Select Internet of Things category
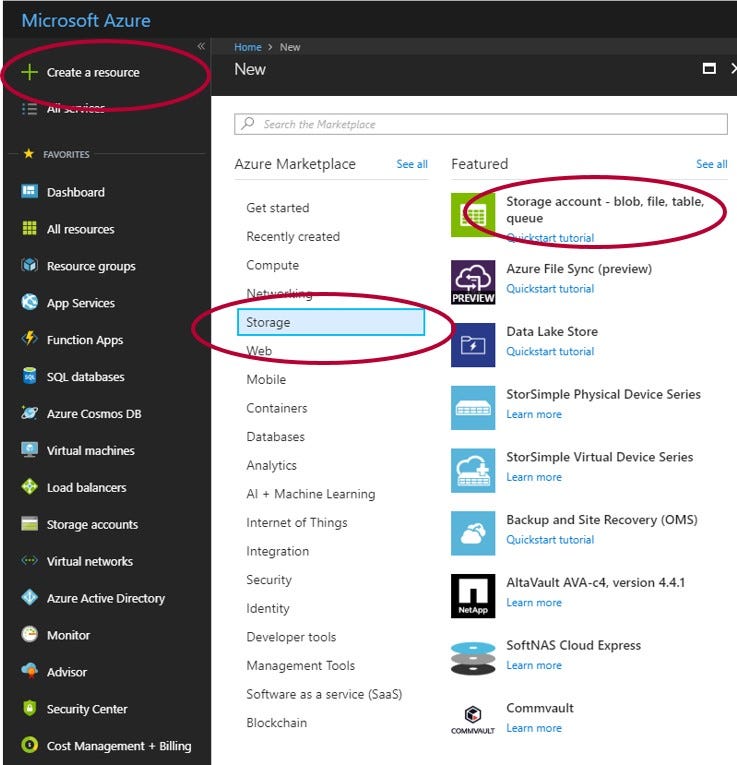Image resolution: width=737 pixels, height=765 pixels. [297, 523]
